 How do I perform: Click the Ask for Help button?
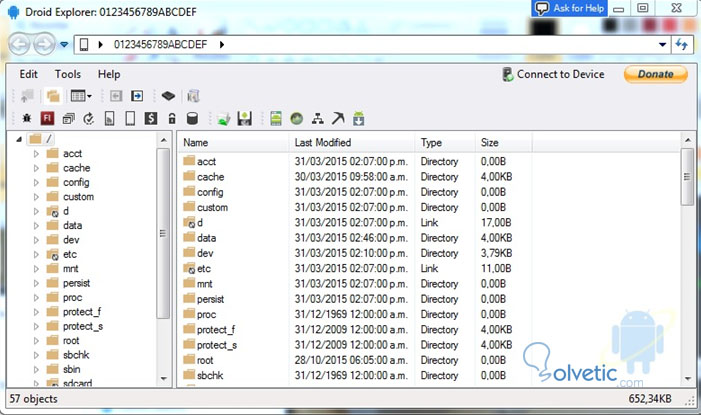(570, 8)
